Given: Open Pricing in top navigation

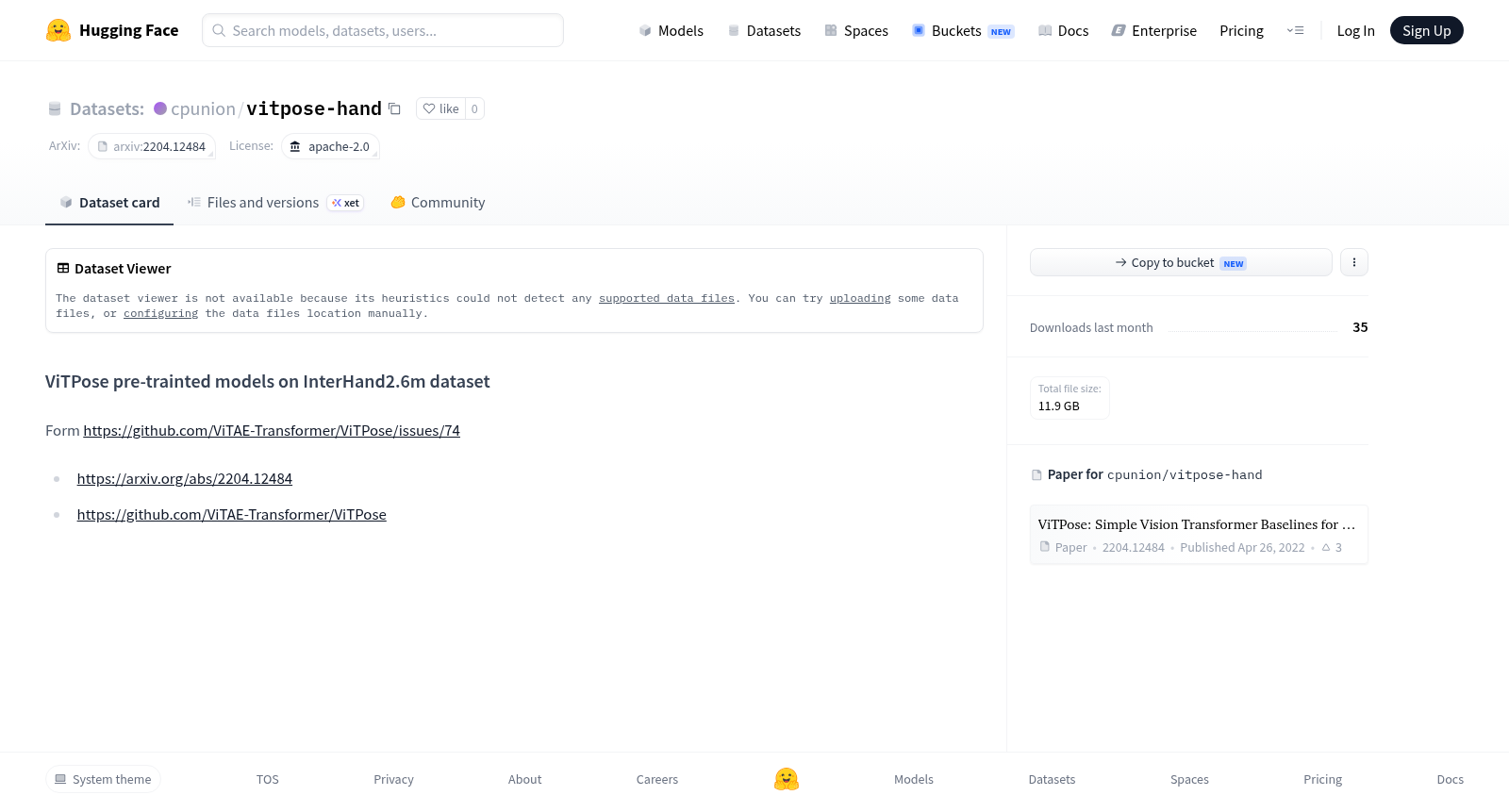Looking at the screenshot, I should point(1241,30).
